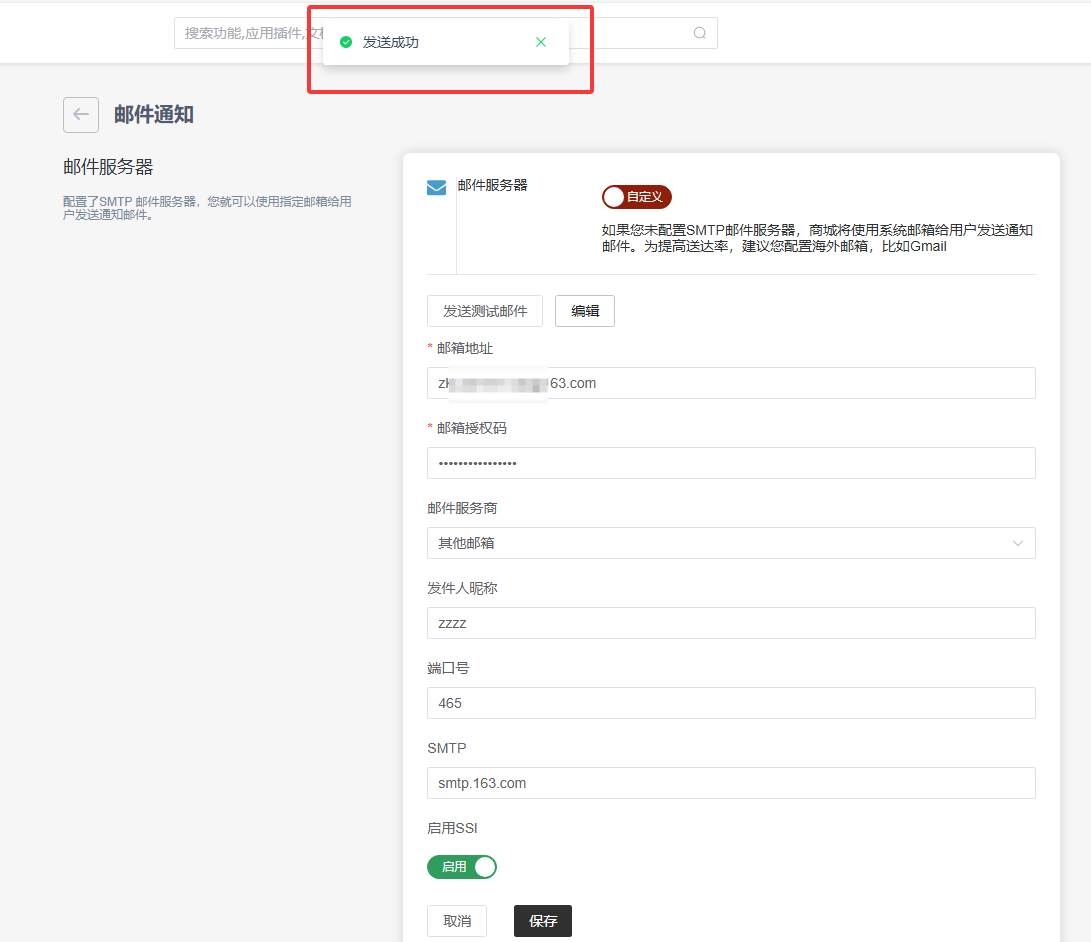Click the blue mail envelope icon
This screenshot has width=1091, height=942.
pyautogui.click(x=437, y=187)
